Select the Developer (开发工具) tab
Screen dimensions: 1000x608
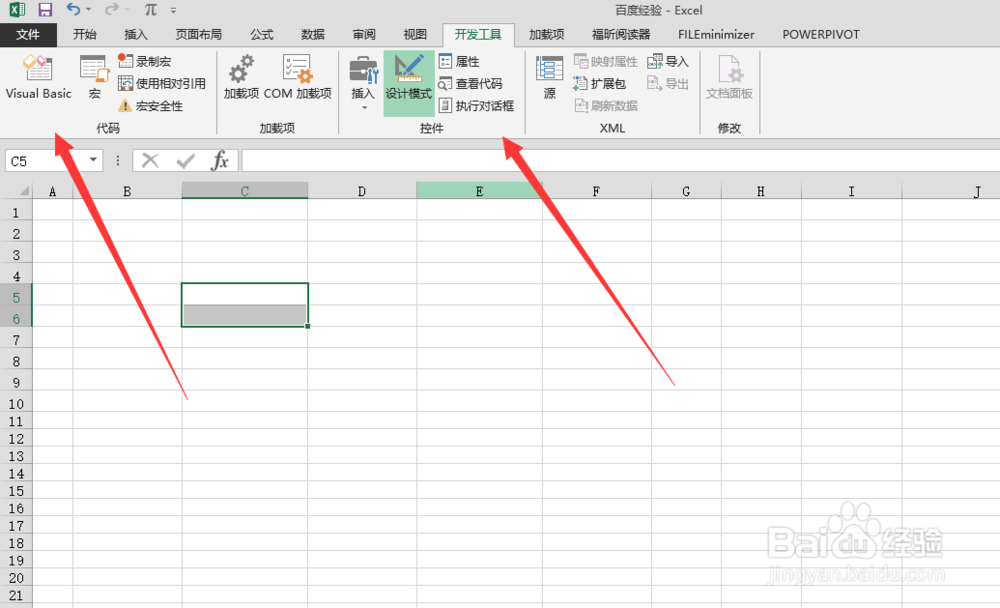tap(478, 34)
